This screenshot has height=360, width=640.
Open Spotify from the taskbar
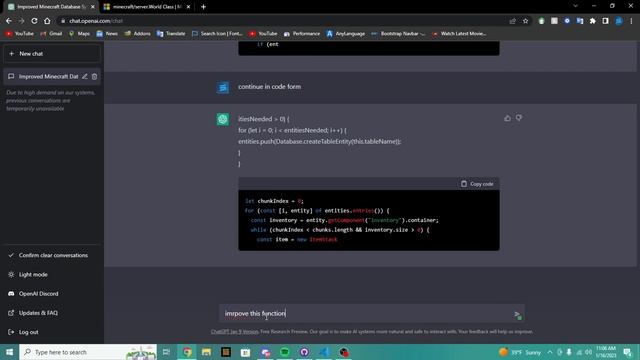285,352
